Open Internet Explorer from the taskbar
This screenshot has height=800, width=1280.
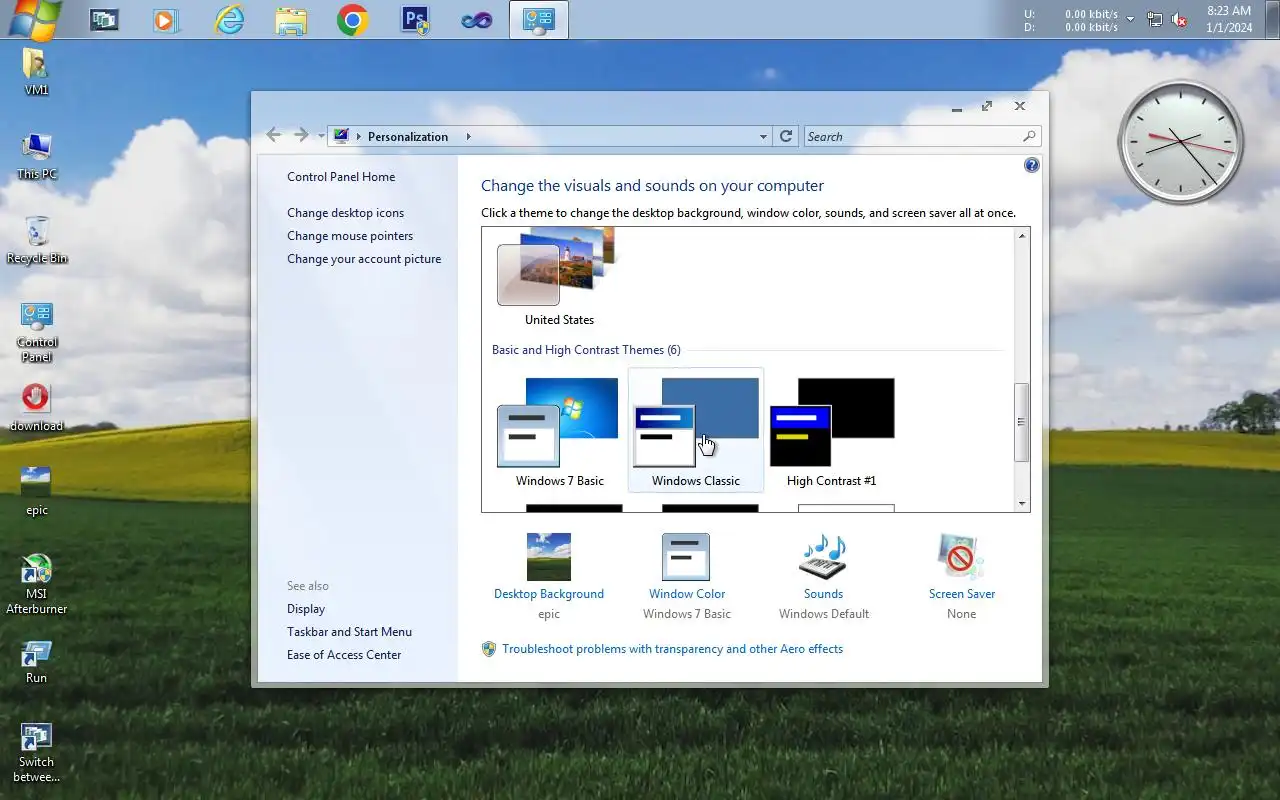coord(229,19)
